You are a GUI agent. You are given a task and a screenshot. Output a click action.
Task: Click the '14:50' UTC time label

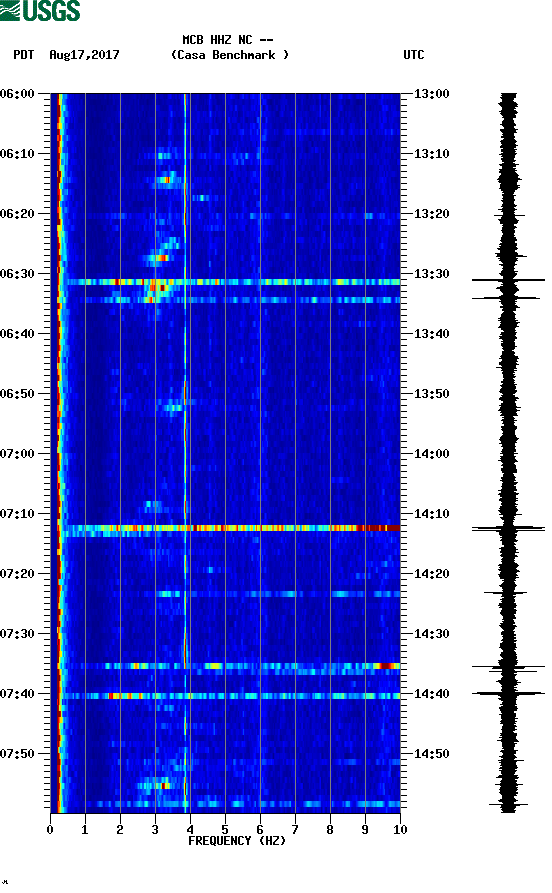[x=431, y=753]
